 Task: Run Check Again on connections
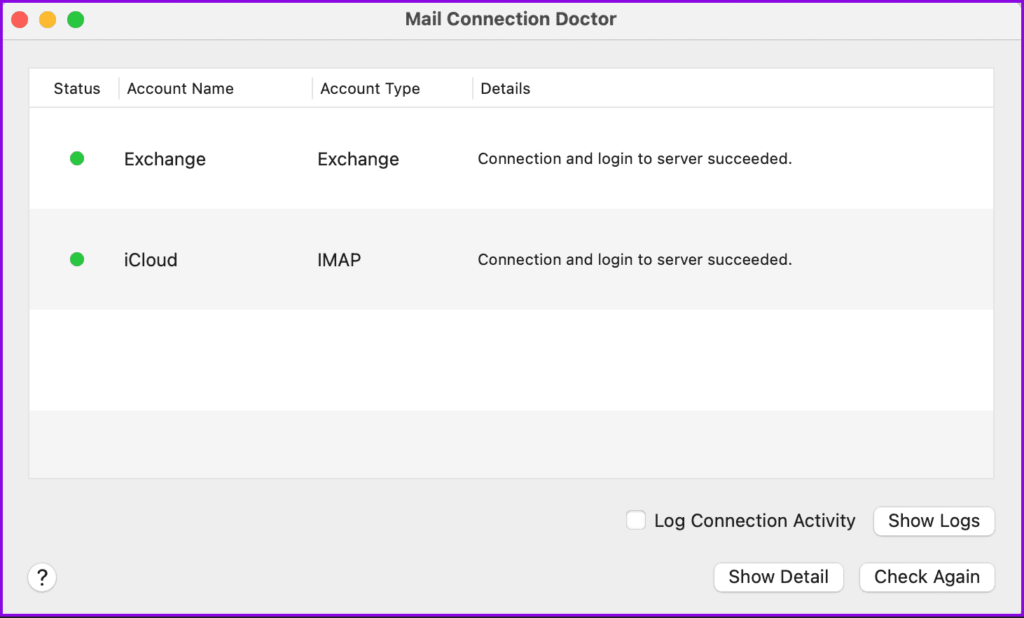point(927,577)
